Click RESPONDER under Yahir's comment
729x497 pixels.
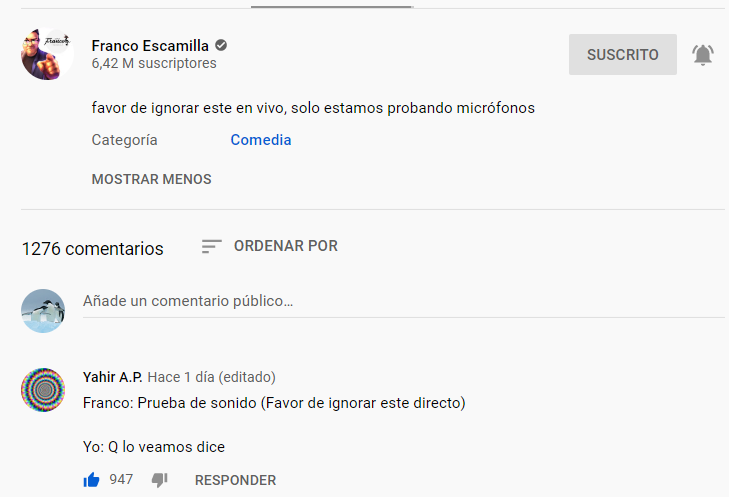235,480
